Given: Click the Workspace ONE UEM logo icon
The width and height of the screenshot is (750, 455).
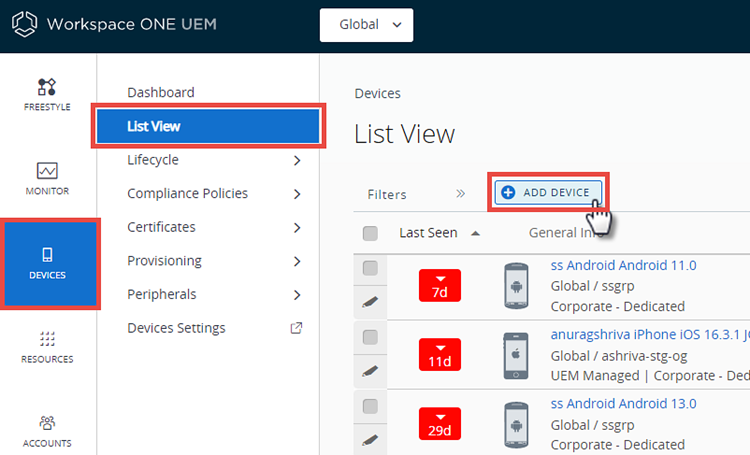Looking at the screenshot, I should (x=24, y=24).
